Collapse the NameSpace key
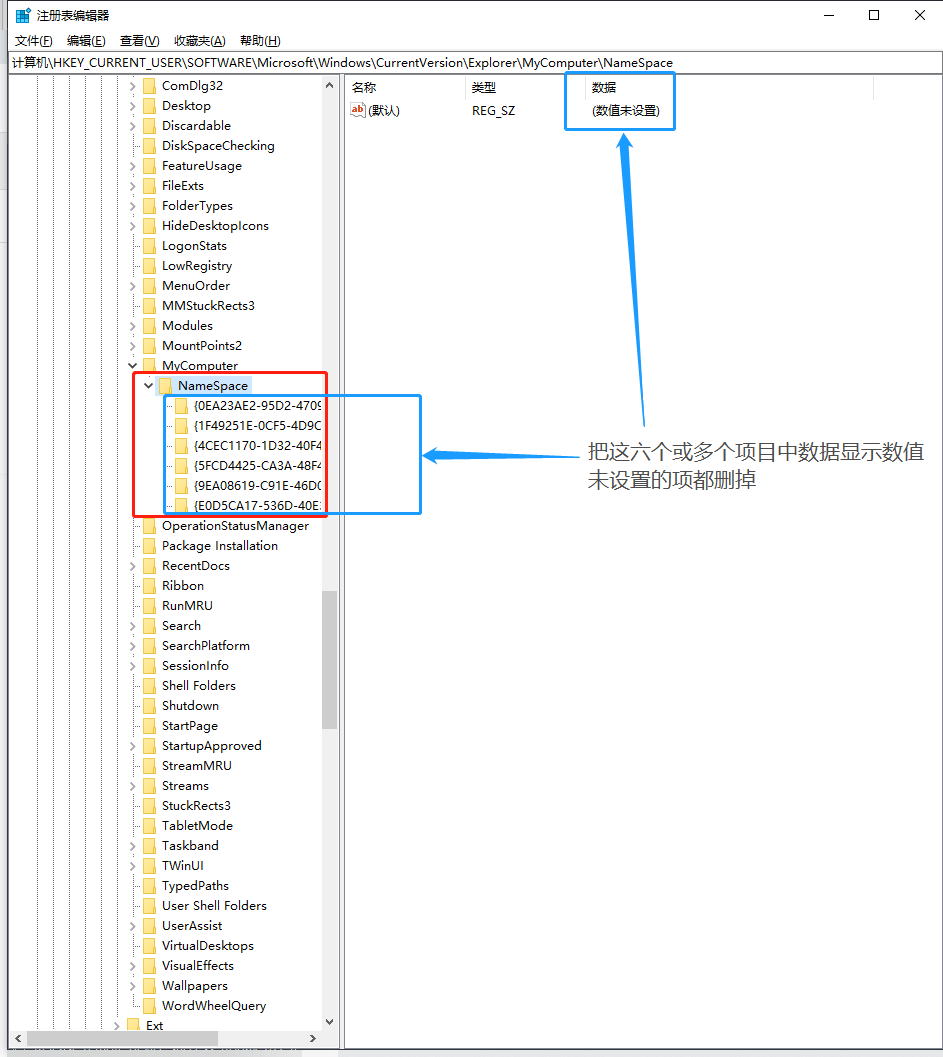This screenshot has height=1057, width=943. click(148, 386)
